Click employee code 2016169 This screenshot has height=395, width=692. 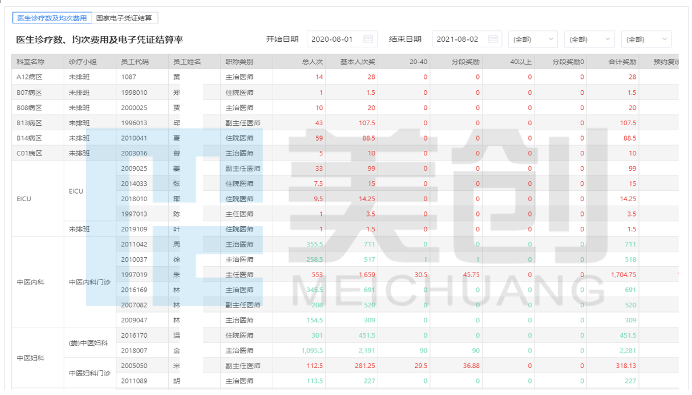tap(134, 290)
